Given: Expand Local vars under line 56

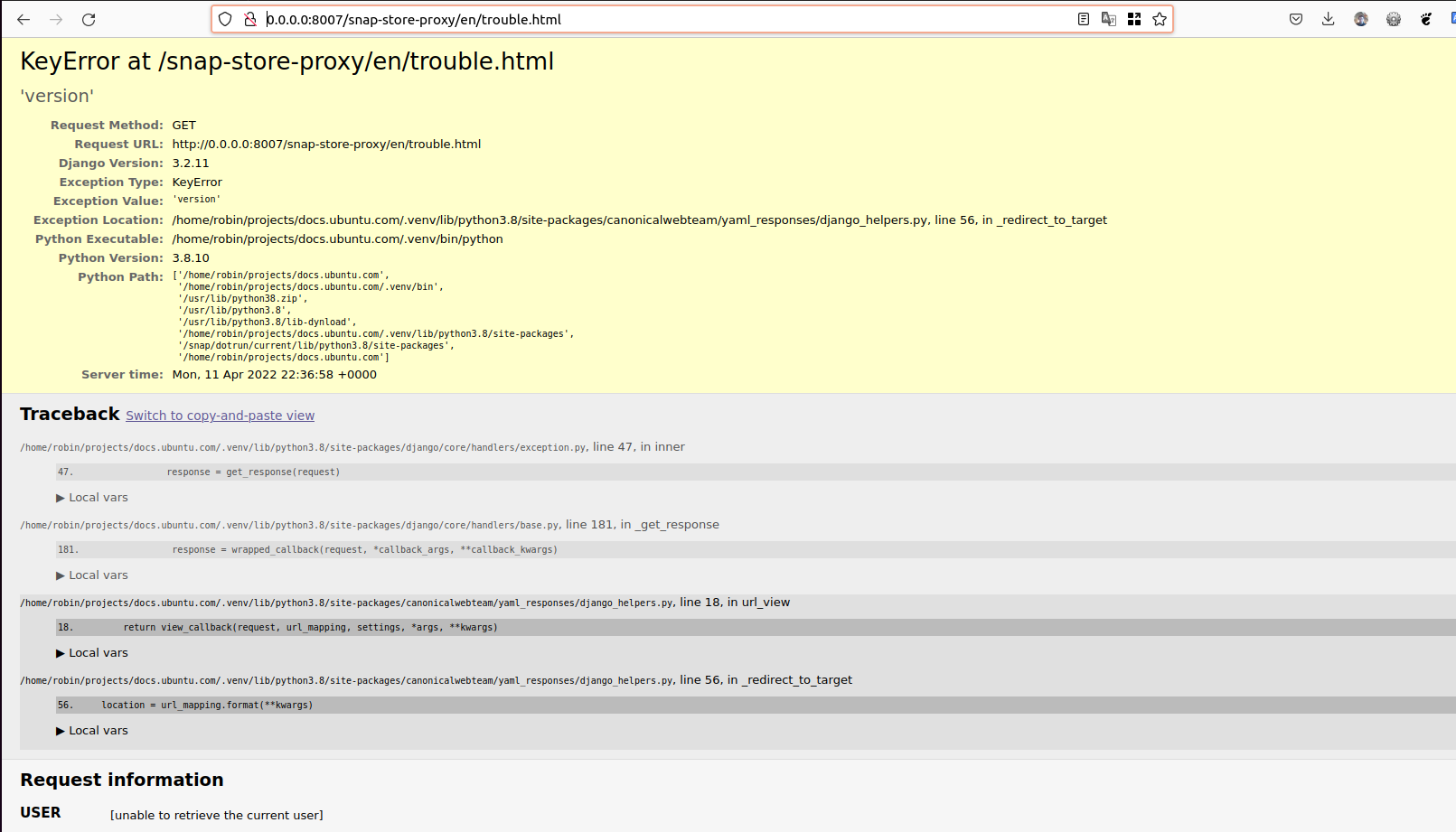Looking at the screenshot, I should [92, 731].
